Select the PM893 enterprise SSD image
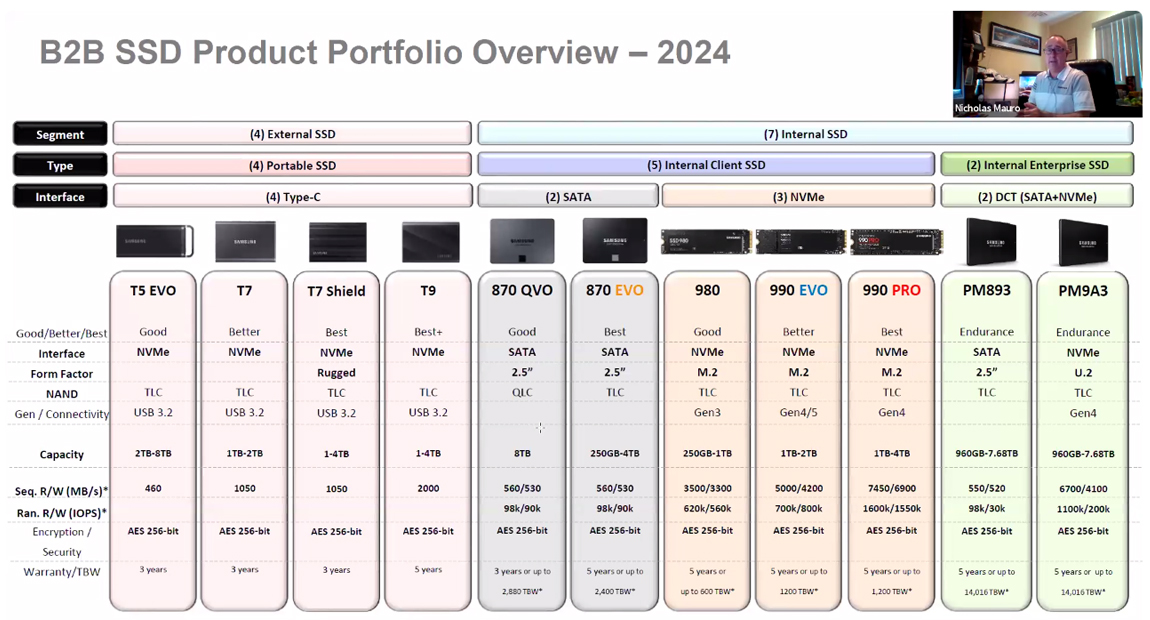This screenshot has width=1150, height=620. pyautogui.click(x=988, y=240)
